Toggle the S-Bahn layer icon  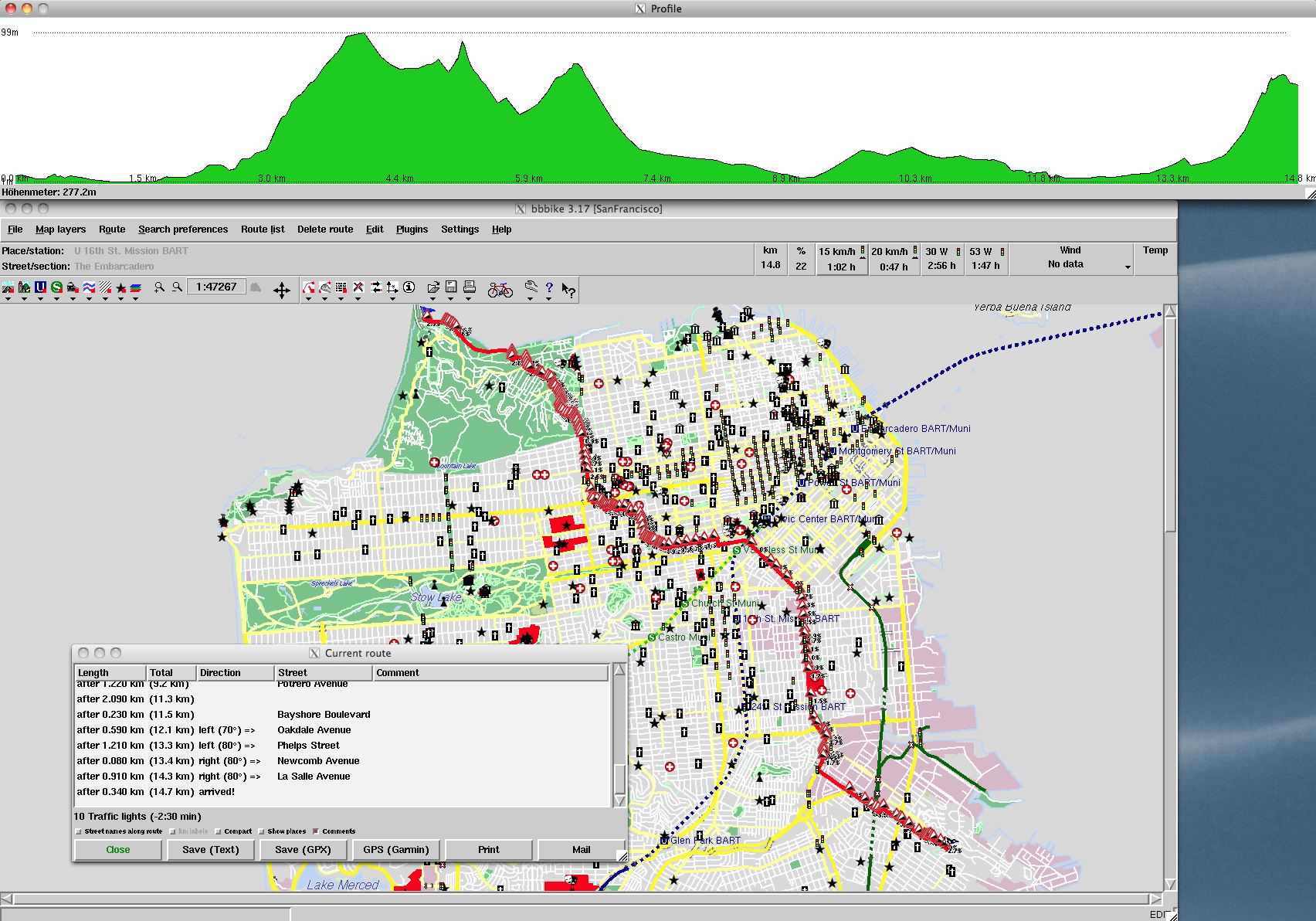pos(56,287)
